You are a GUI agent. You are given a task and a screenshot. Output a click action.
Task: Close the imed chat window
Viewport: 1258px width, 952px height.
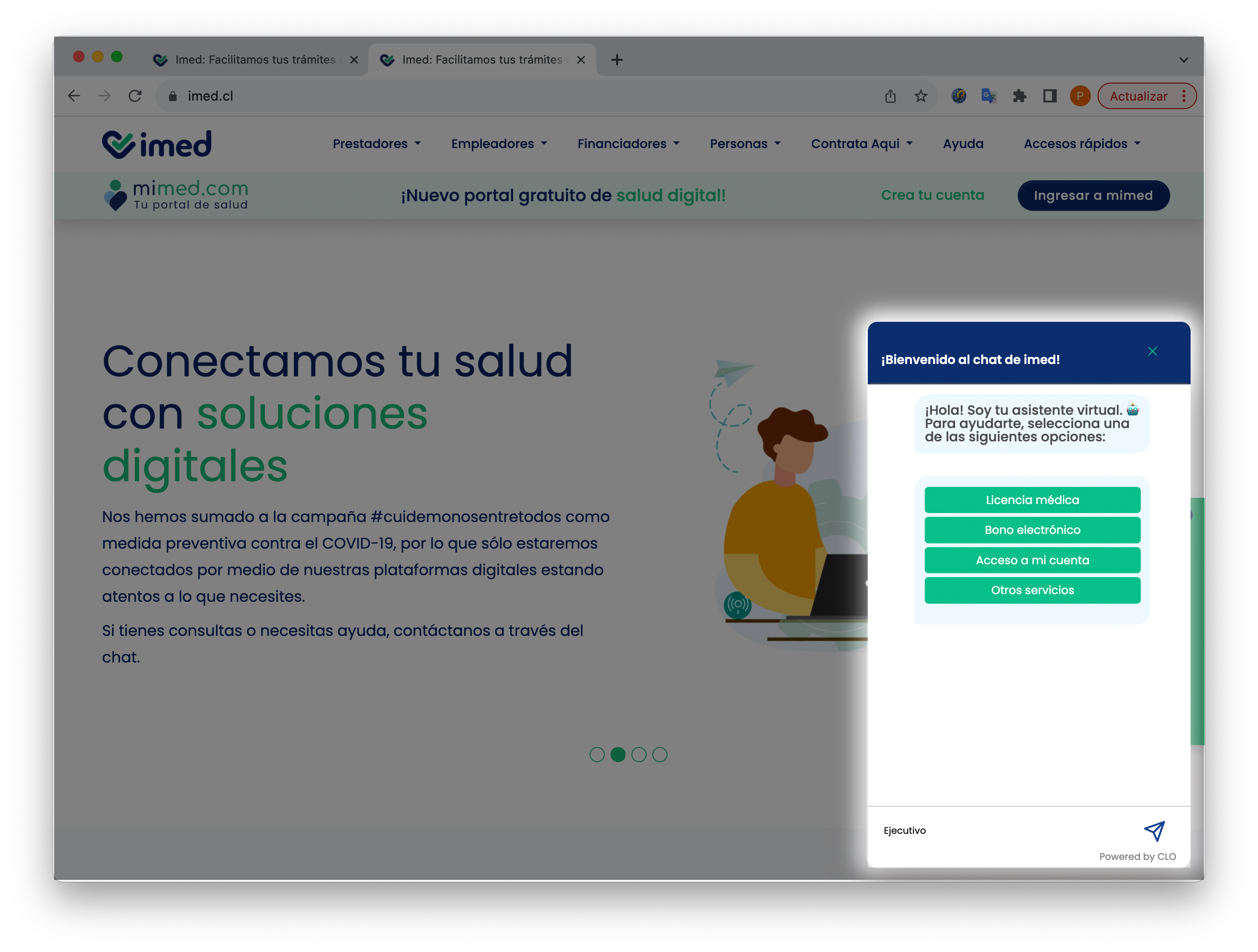pyautogui.click(x=1152, y=352)
